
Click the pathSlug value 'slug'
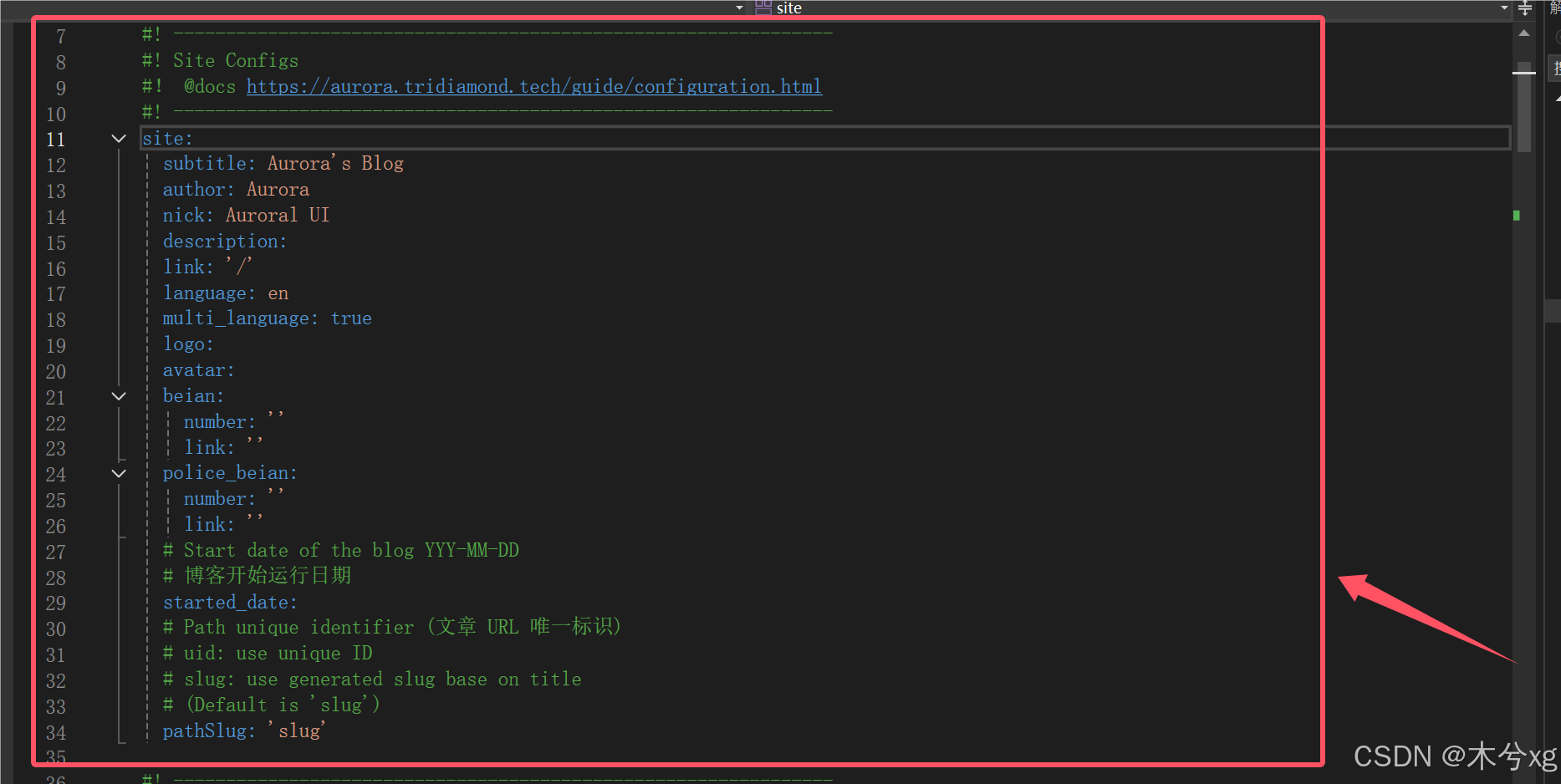click(x=297, y=731)
